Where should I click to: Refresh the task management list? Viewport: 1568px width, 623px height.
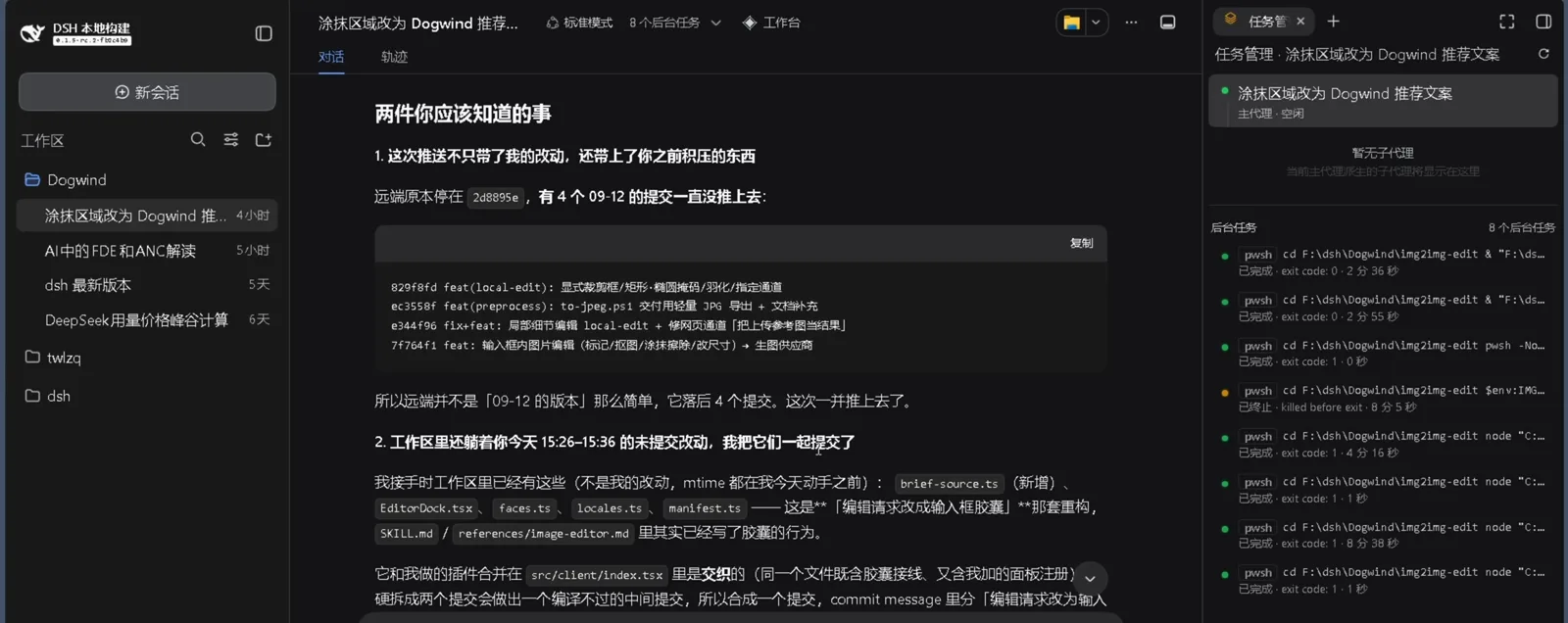[1543, 54]
